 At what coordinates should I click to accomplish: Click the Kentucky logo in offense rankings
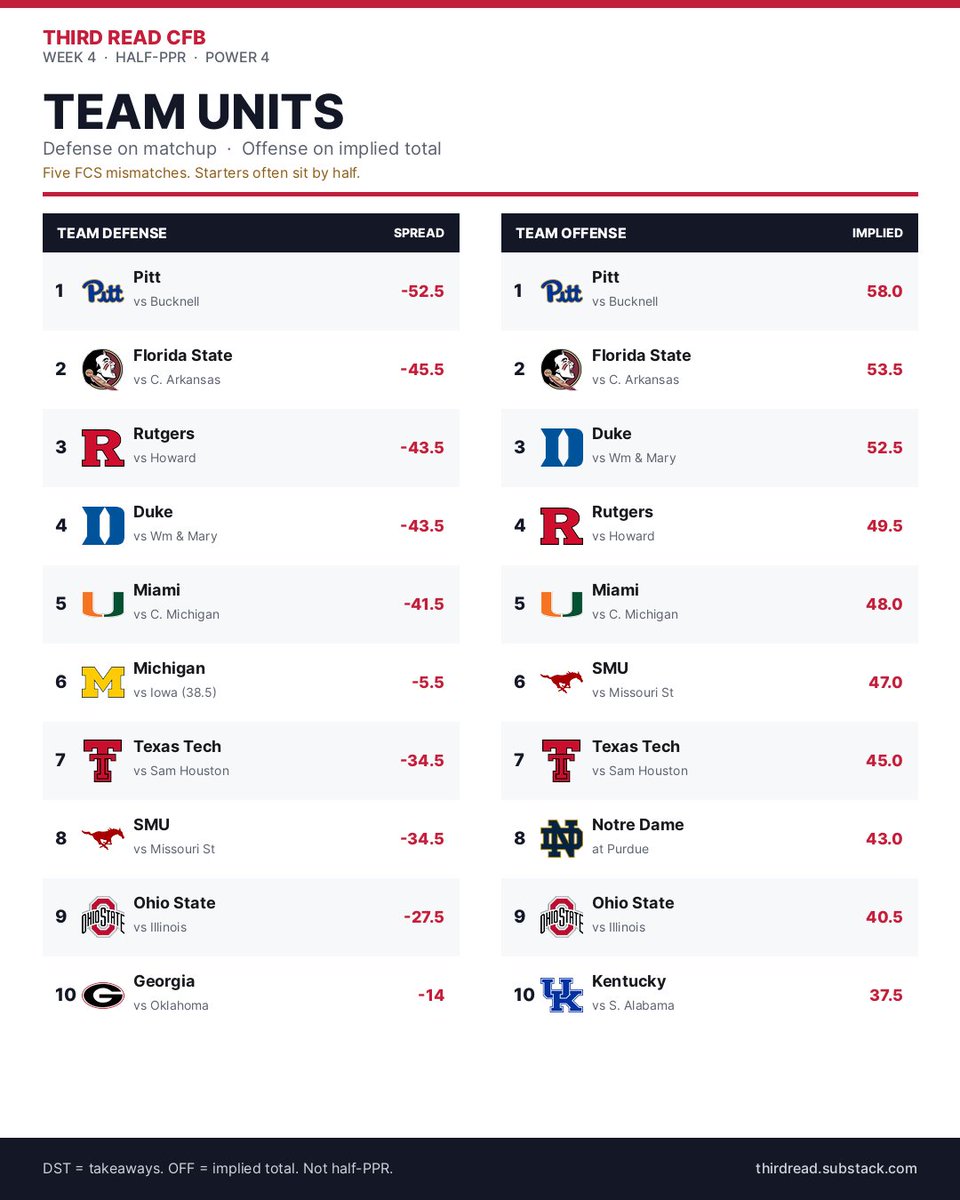[x=561, y=995]
